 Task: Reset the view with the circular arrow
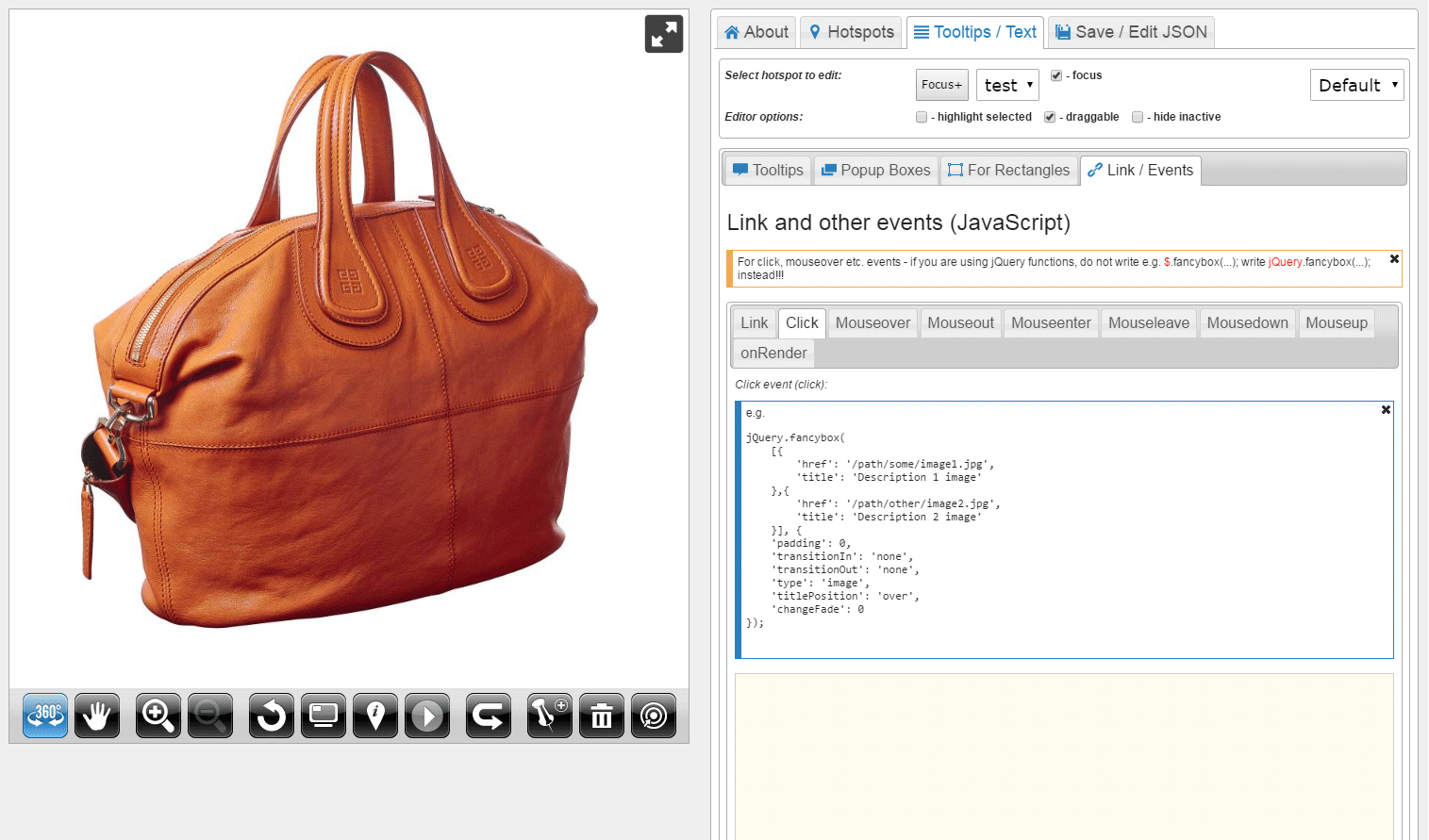(272, 716)
